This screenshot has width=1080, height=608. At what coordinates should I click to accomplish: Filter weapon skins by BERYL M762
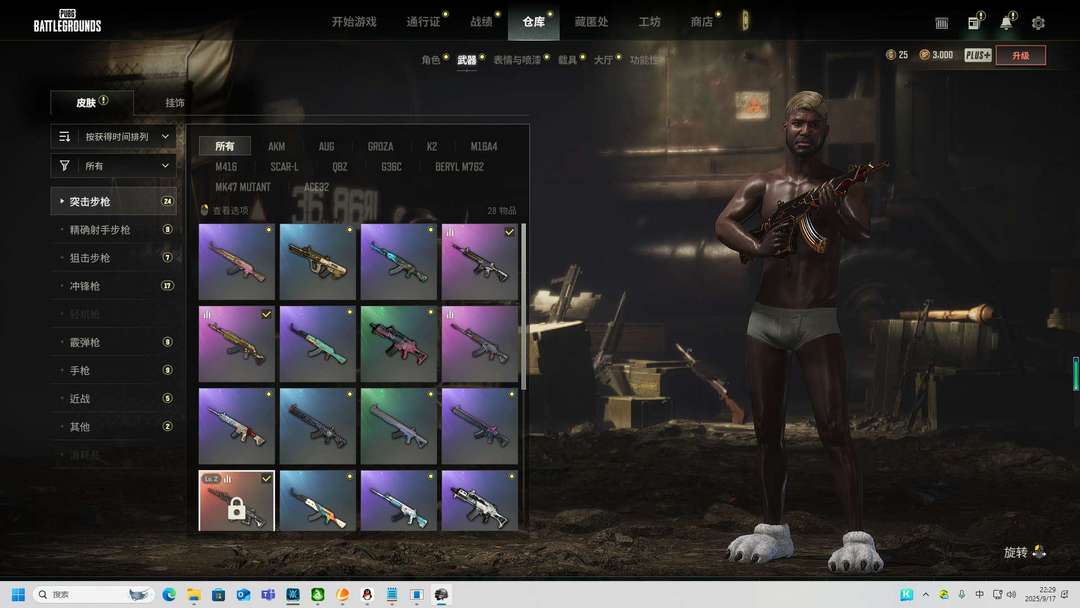pyautogui.click(x=459, y=167)
